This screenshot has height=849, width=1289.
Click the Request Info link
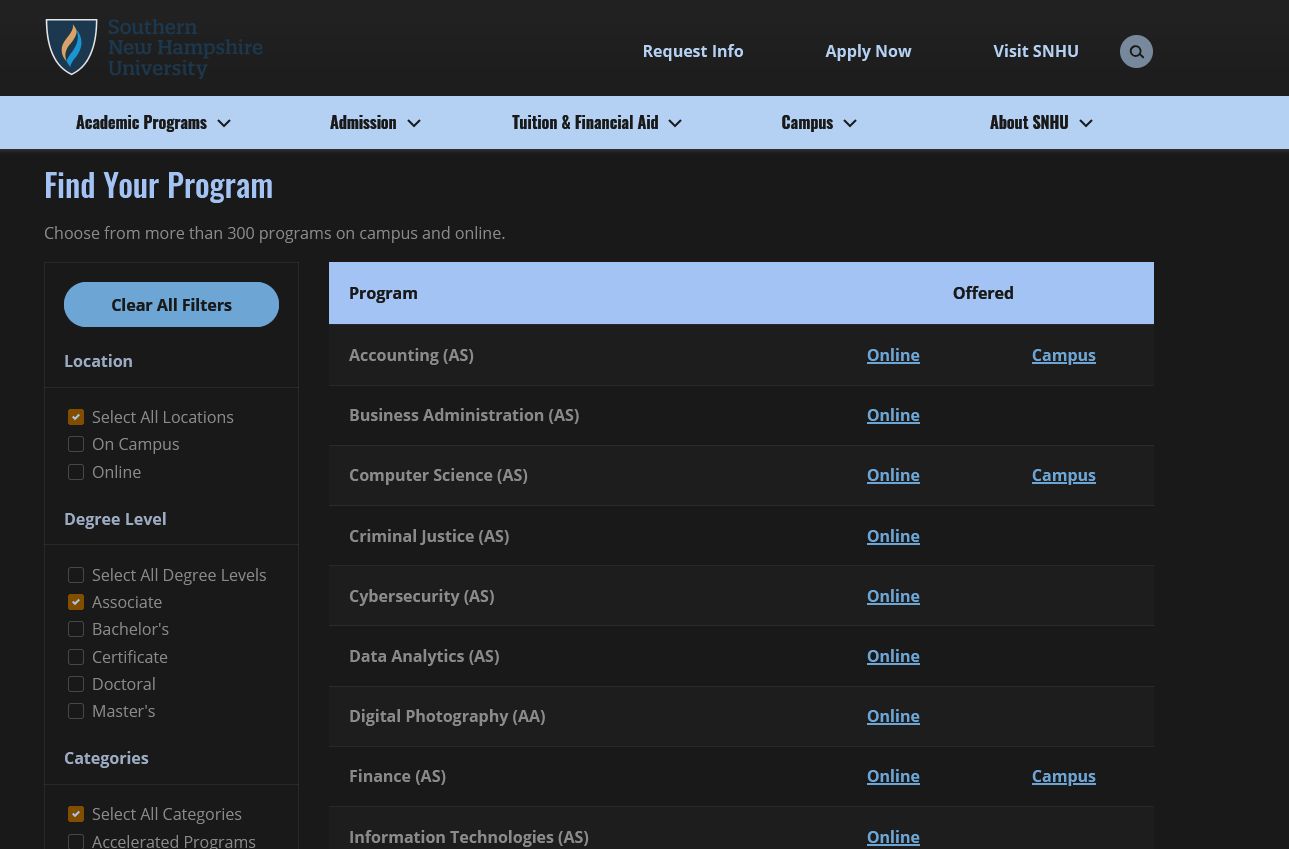(x=693, y=51)
